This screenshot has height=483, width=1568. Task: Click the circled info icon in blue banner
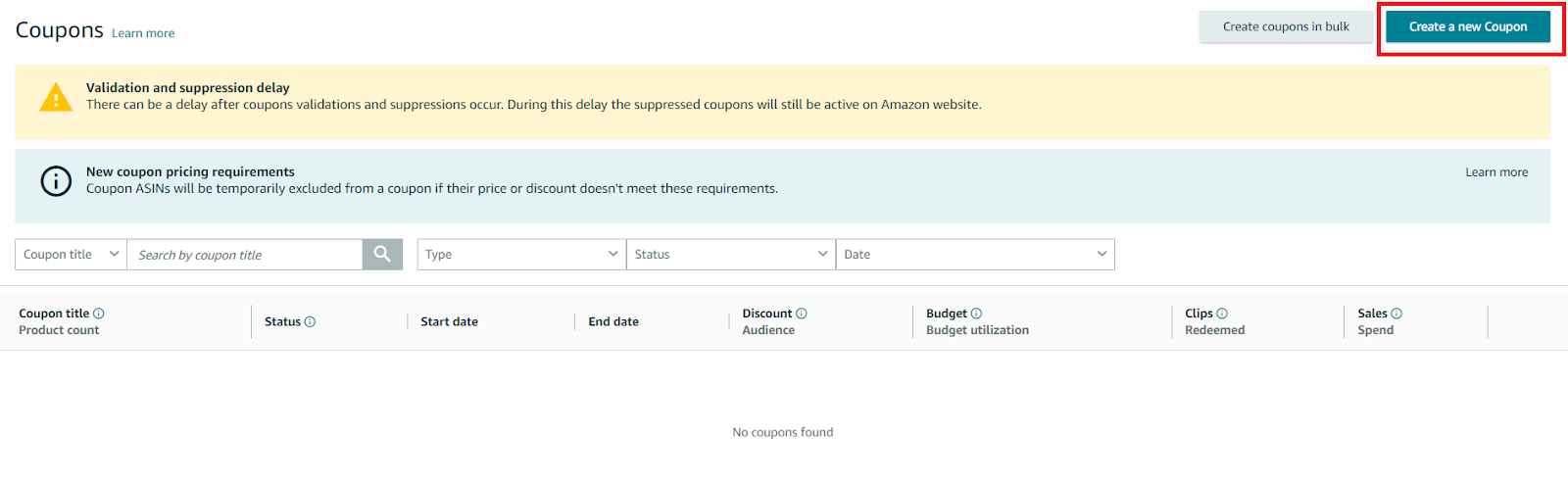[56, 181]
